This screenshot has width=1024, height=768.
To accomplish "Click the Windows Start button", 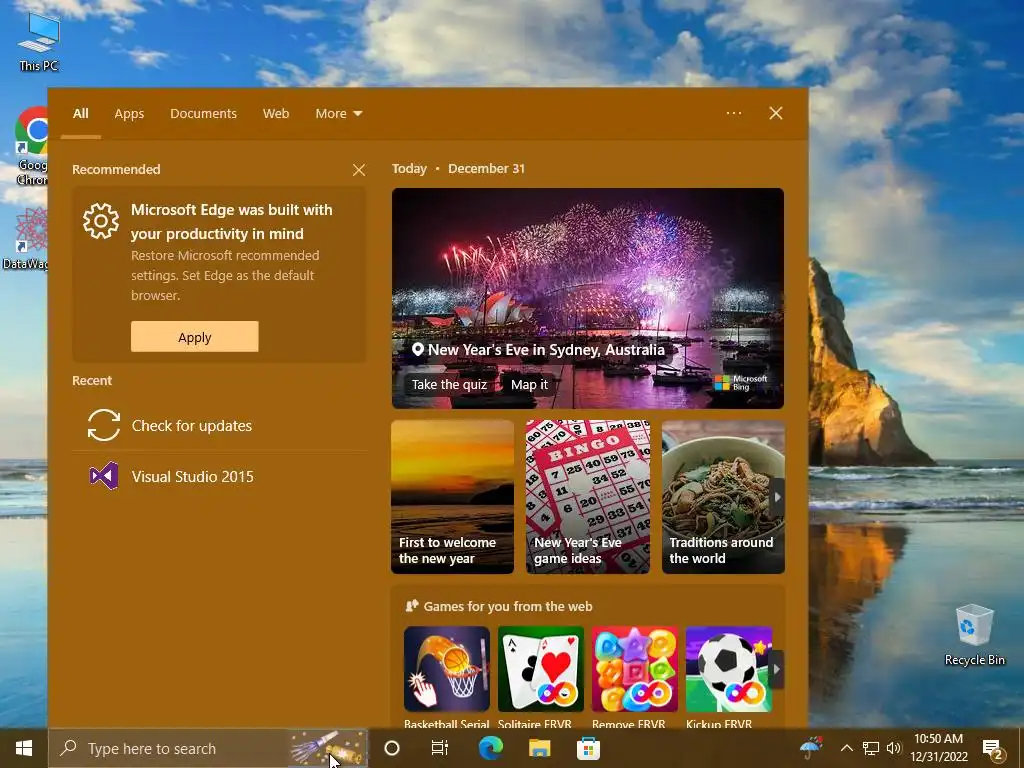I will tap(24, 748).
